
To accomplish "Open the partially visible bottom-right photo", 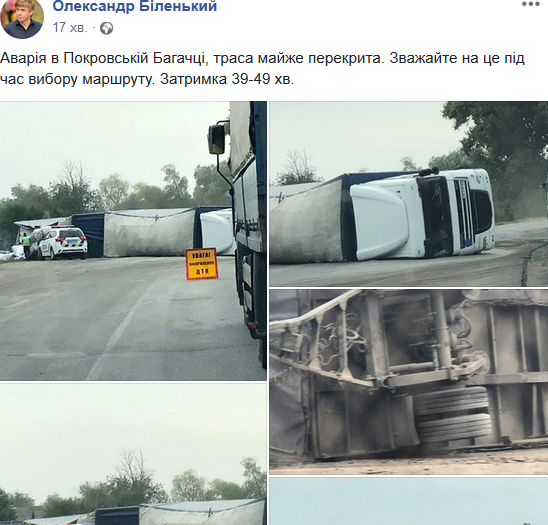I will click(x=409, y=501).
